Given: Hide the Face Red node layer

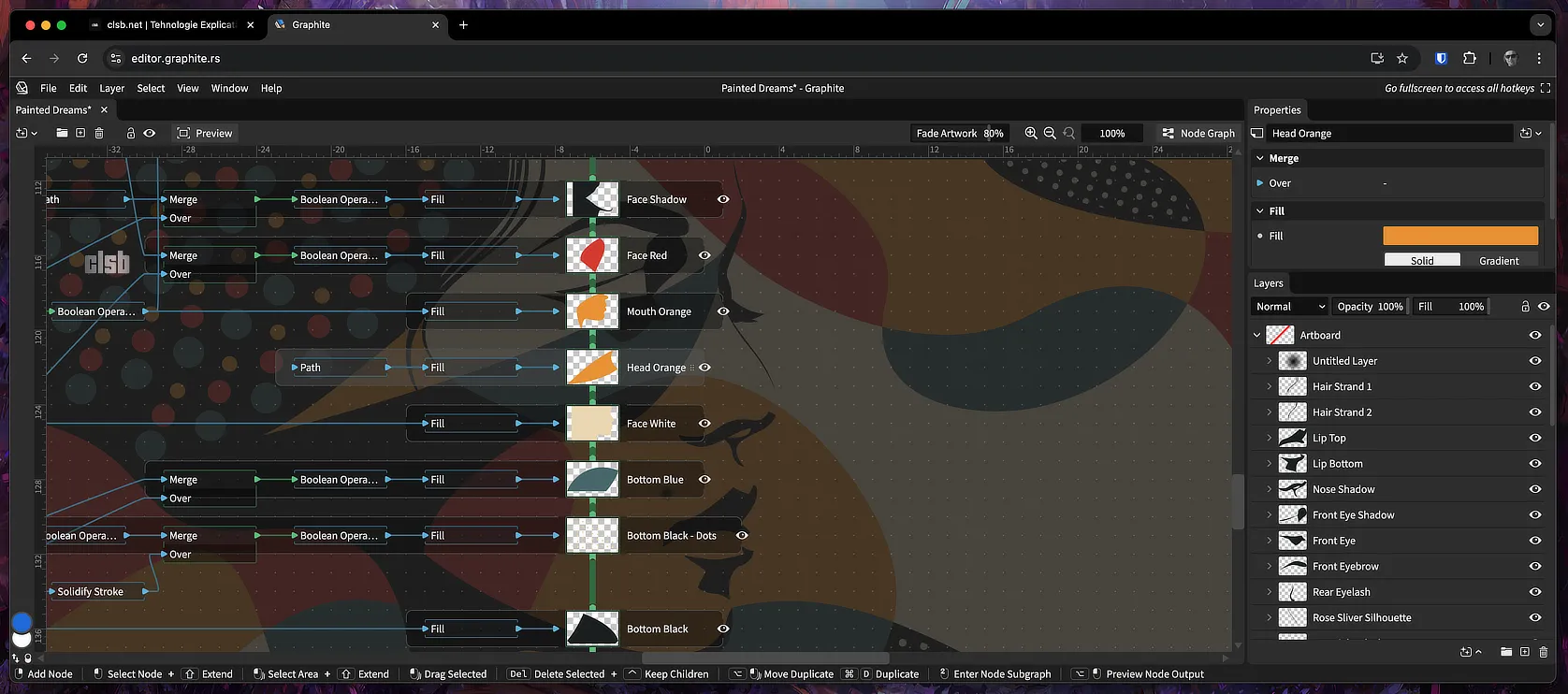Looking at the screenshot, I should pyautogui.click(x=704, y=255).
